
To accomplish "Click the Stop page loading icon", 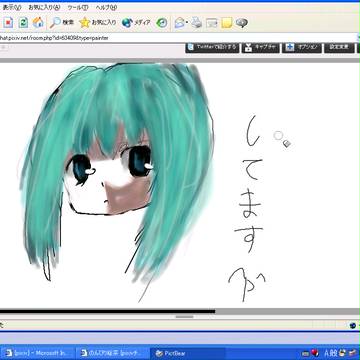I will [x=8, y=22].
